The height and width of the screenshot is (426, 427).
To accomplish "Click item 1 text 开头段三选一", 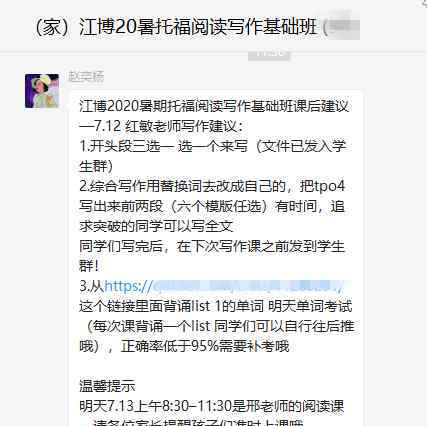I will tap(126, 146).
